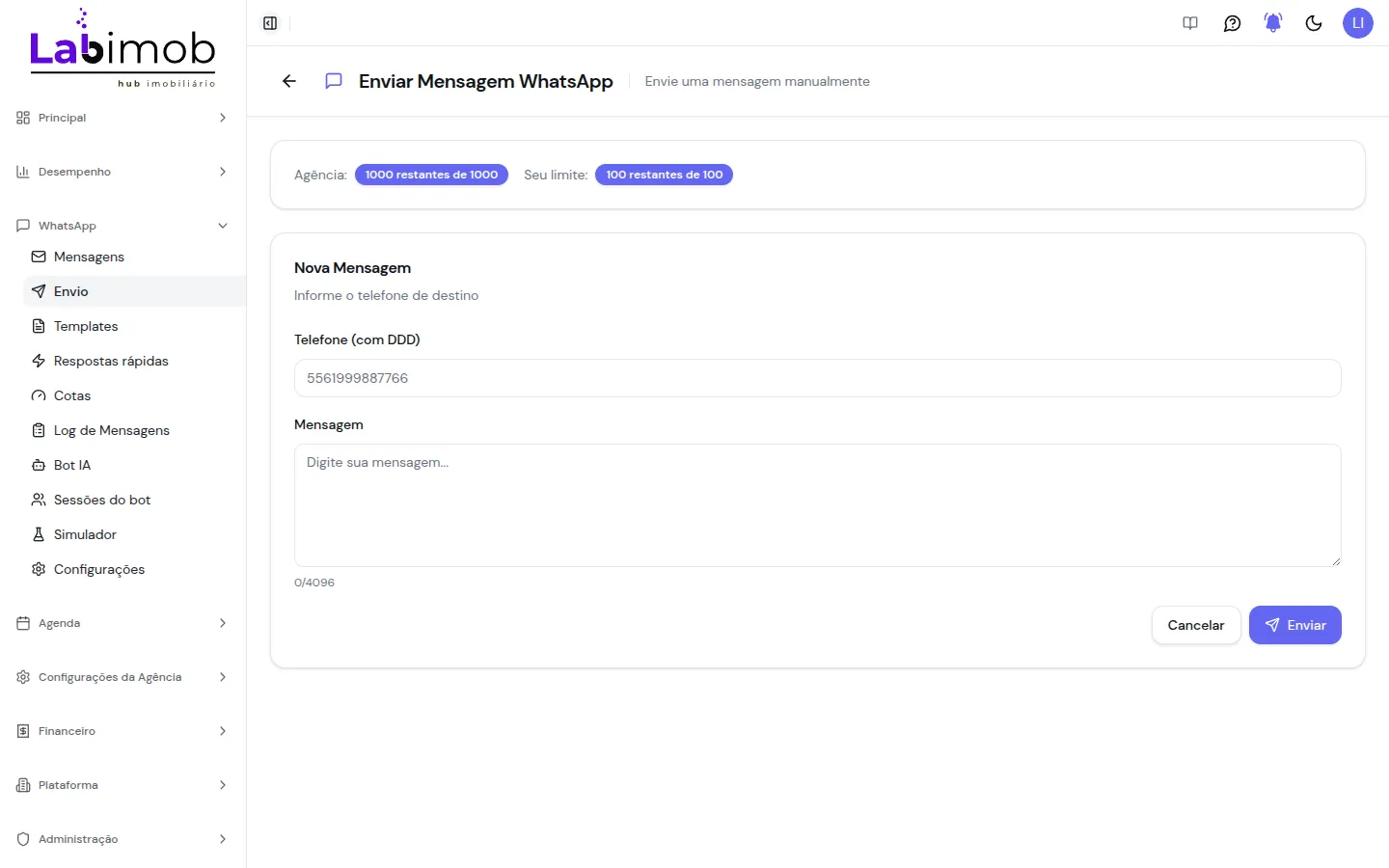Open Sessões do bot menu item
Image resolution: width=1389 pixels, height=868 pixels.
tap(134, 500)
